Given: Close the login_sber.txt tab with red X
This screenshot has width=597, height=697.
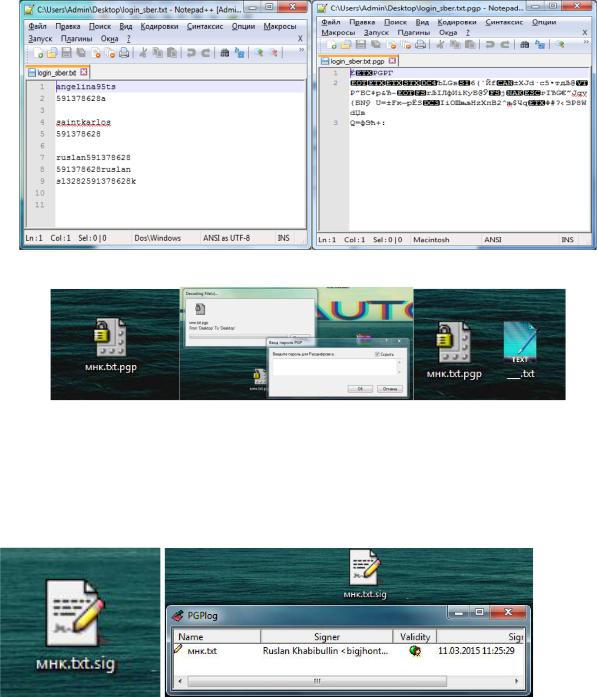Looking at the screenshot, I should (84, 72).
